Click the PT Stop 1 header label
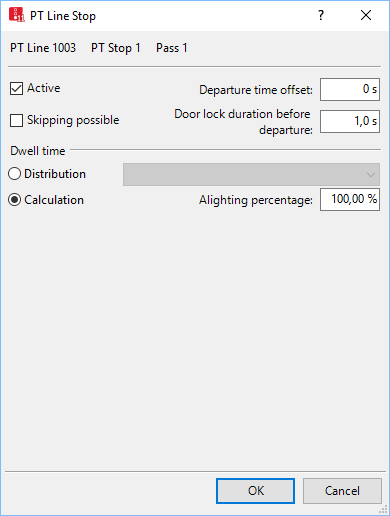The image size is (390, 516). [116, 48]
